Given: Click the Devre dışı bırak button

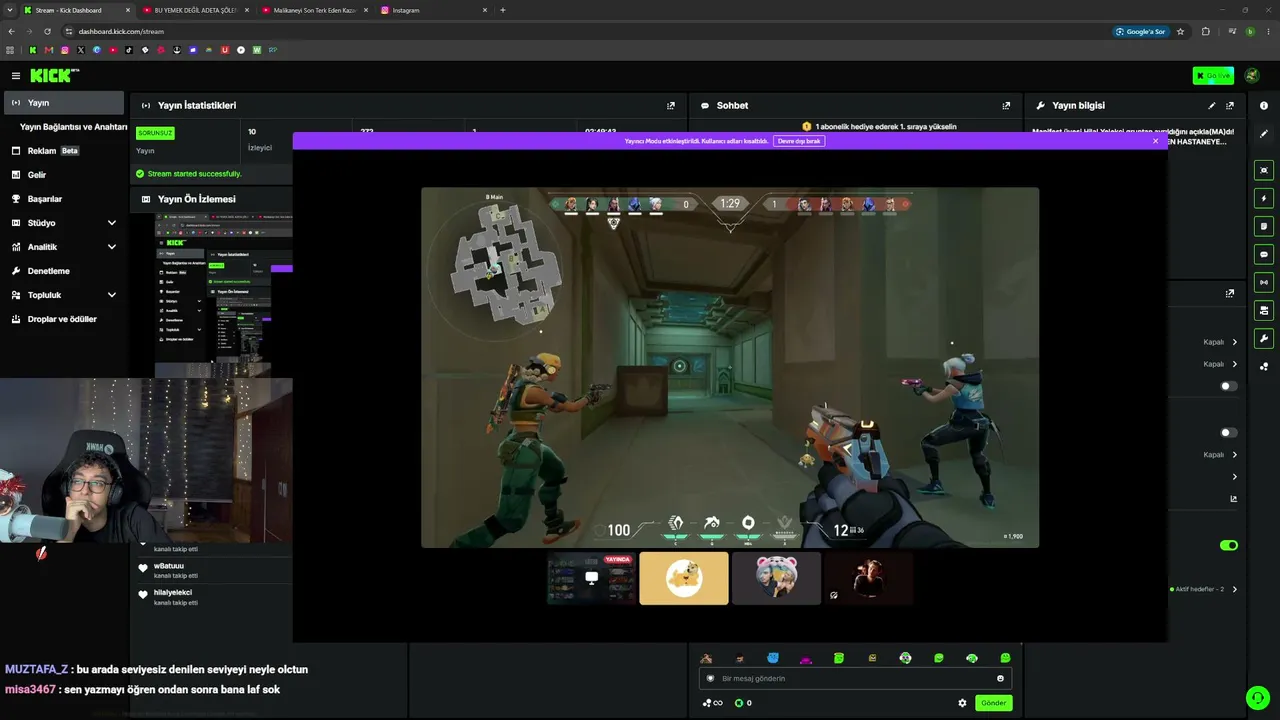Looking at the screenshot, I should pyautogui.click(x=799, y=141).
